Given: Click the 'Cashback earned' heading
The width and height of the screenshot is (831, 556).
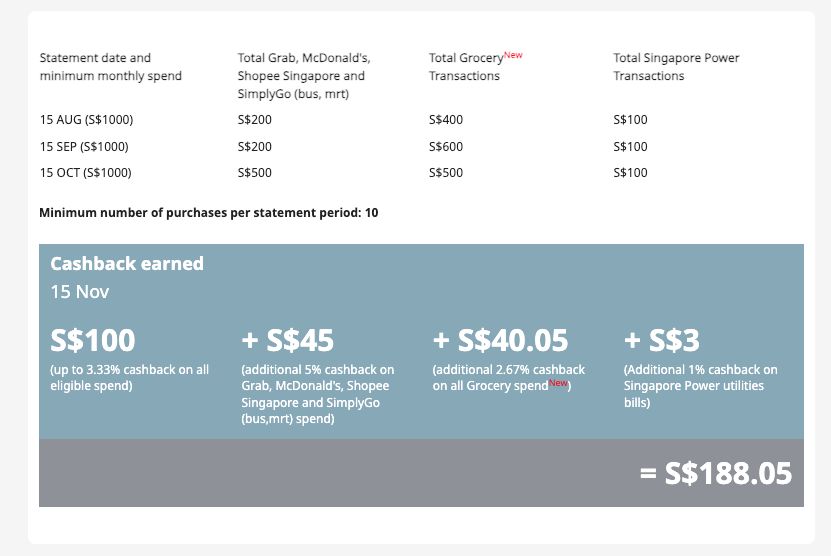Looking at the screenshot, I should [x=127, y=263].
